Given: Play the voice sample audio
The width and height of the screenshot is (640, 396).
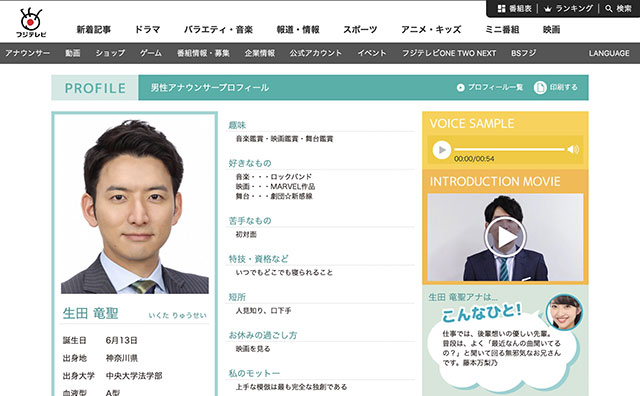Looking at the screenshot, I should pos(442,149).
